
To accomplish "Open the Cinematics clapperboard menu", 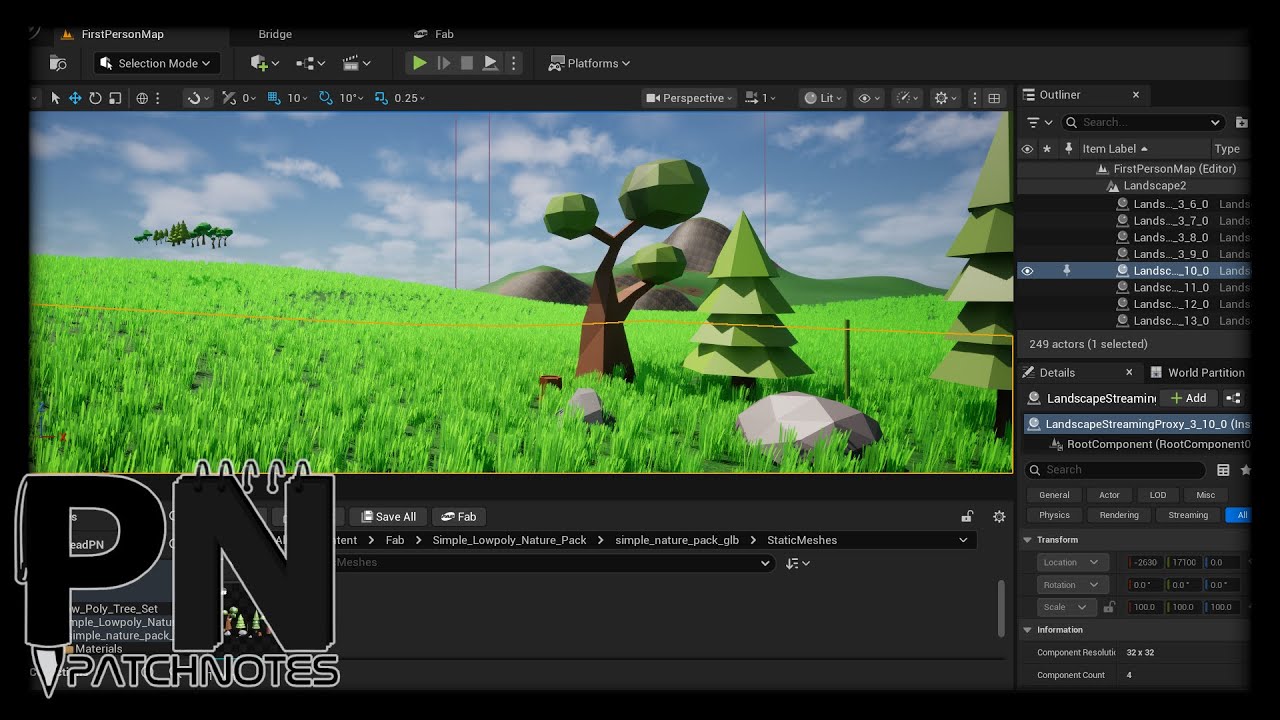I will click(x=356, y=63).
